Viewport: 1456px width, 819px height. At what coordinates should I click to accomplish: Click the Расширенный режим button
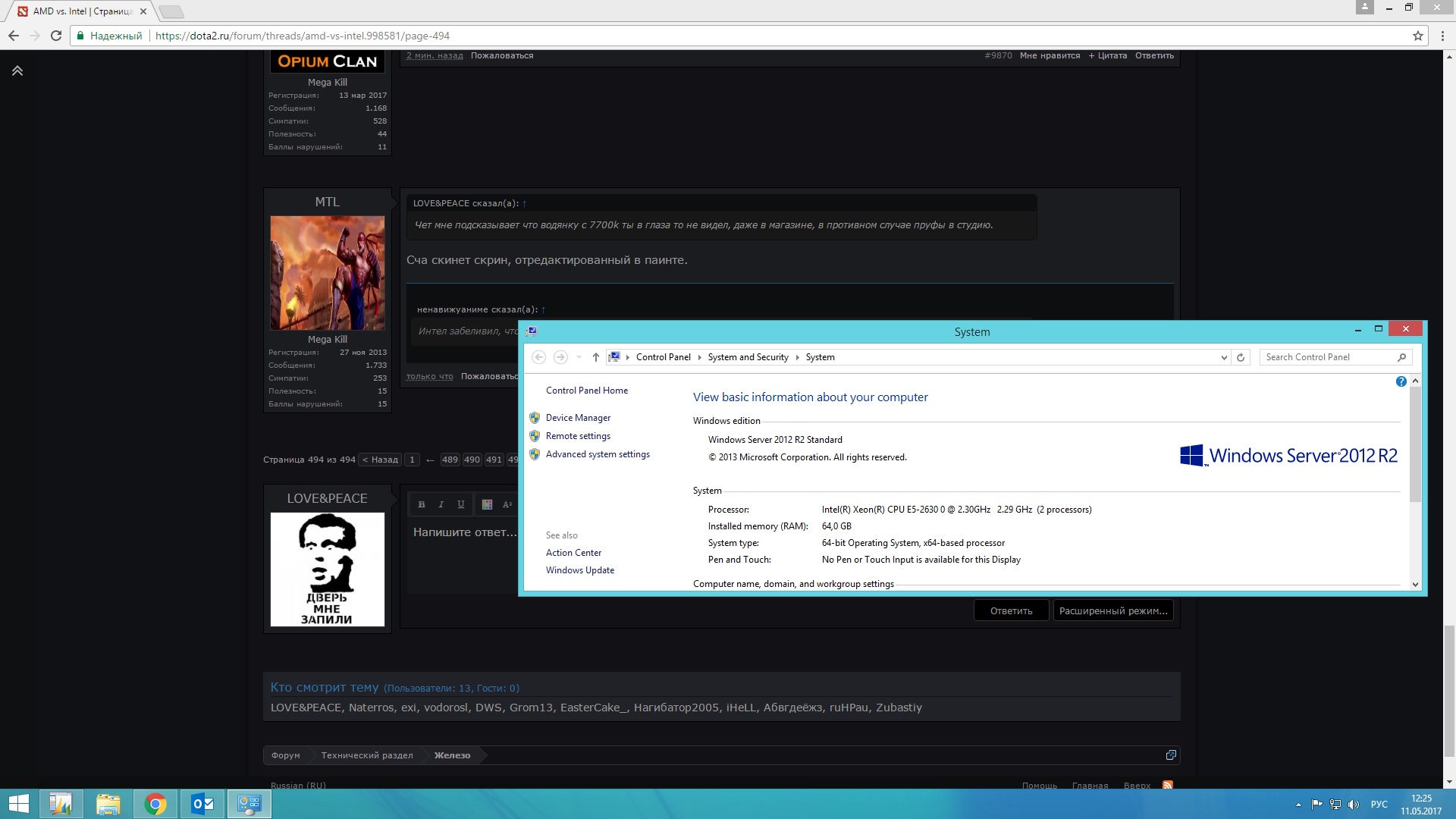[1113, 610]
